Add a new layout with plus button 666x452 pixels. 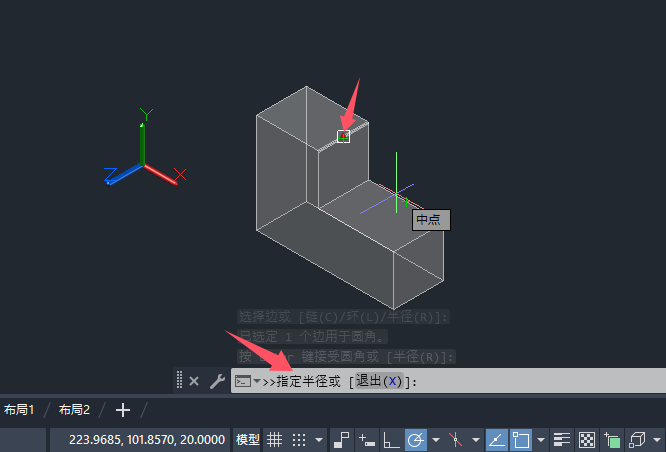pos(123,410)
